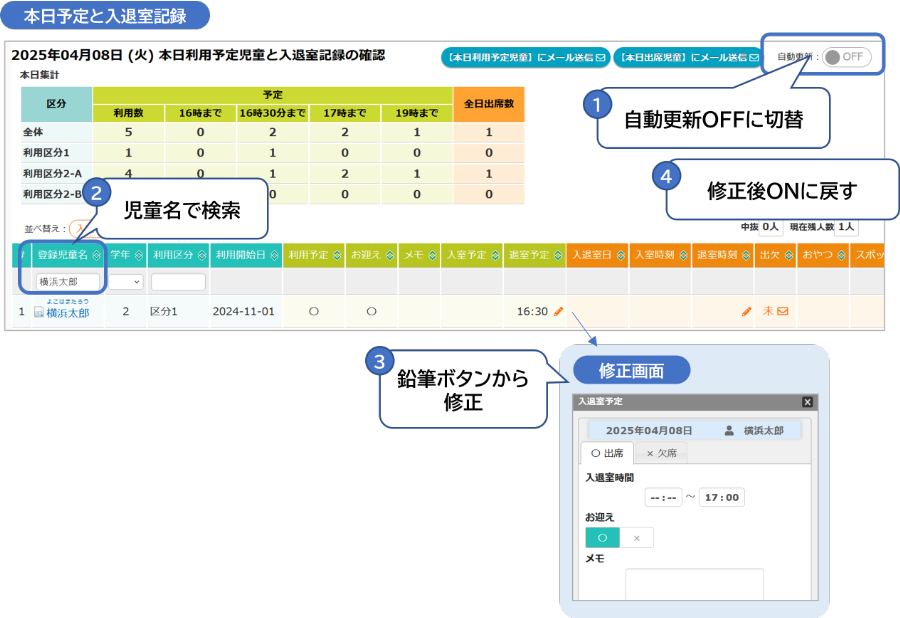This screenshot has width=900, height=618.
Task: Click the 16:30 exit schedule value
Action: click(x=532, y=312)
